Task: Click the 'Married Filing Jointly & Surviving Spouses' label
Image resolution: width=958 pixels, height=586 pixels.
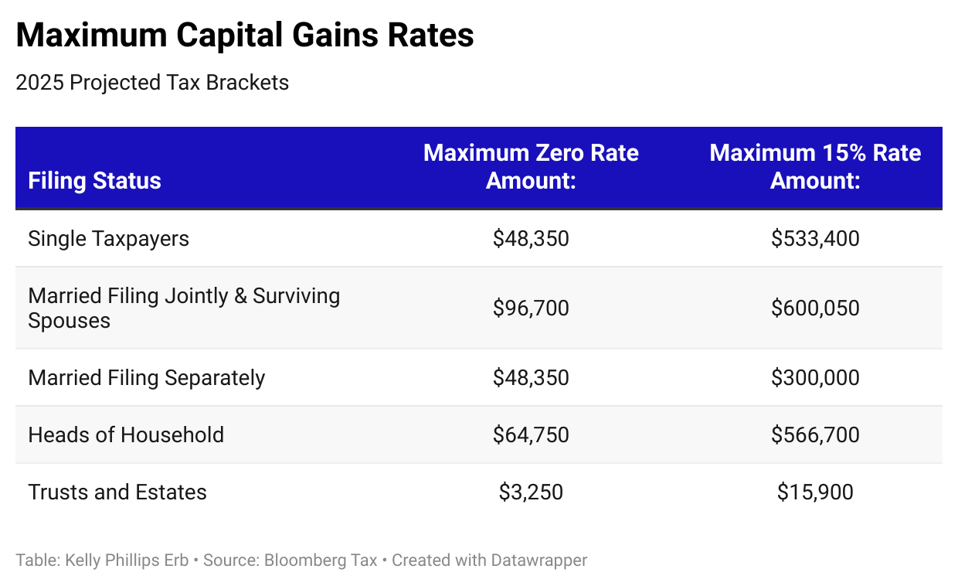Action: click(x=184, y=308)
